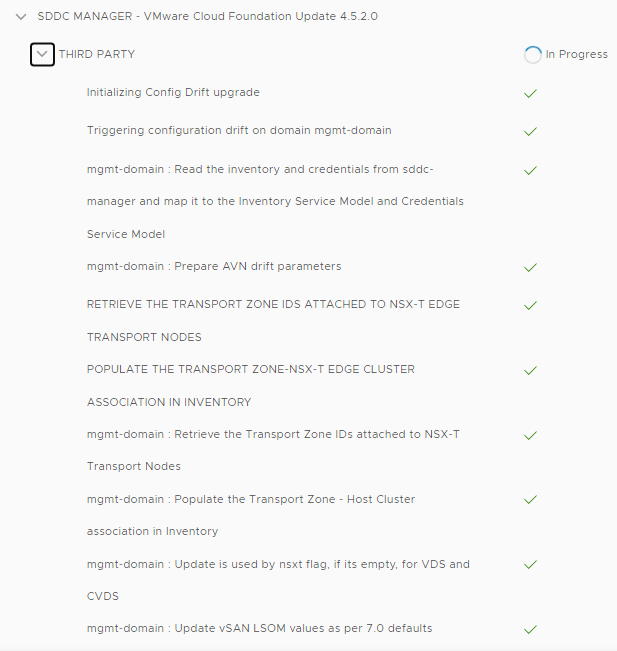This screenshot has height=651, width=617.
Task: Click checkmark for Read the inventory and credentials
Action: pos(531,170)
